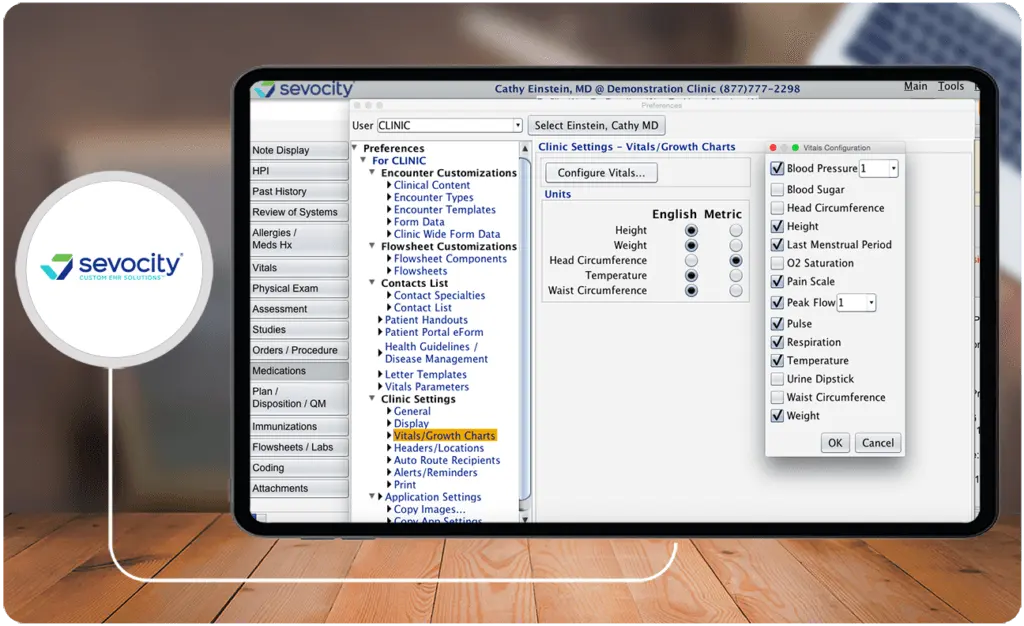Viewport: 1024px width, 626px height.
Task: Open the Note Display section
Action: pyautogui.click(x=299, y=150)
